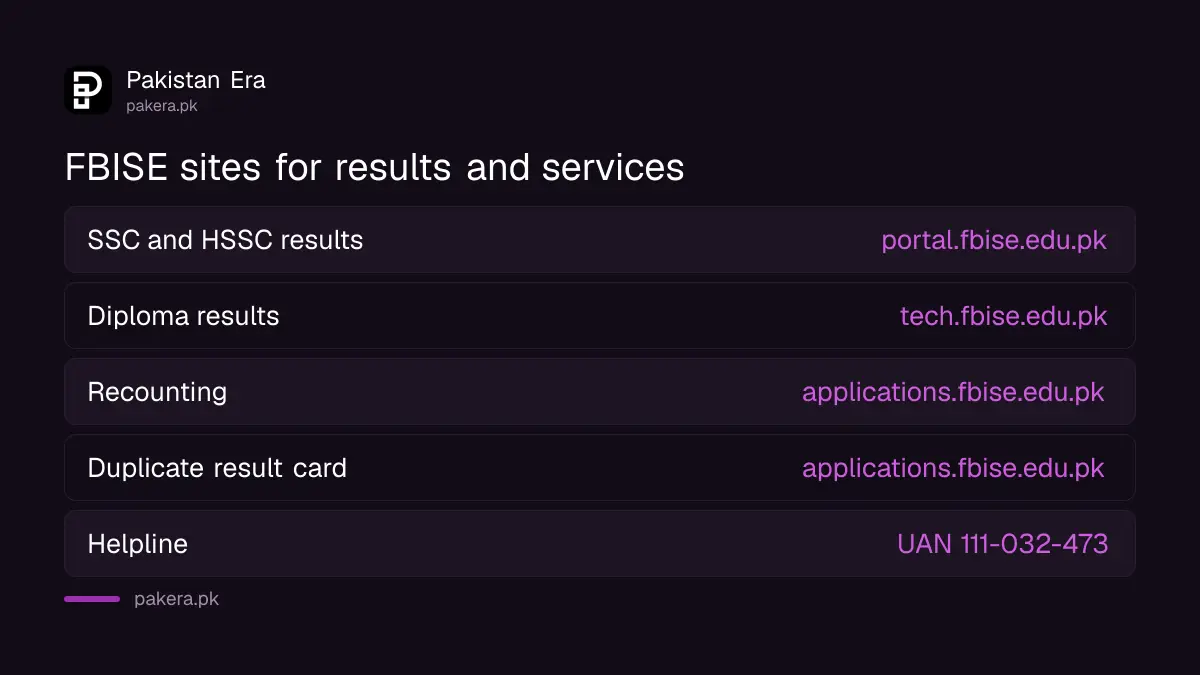Click the Pakistan Era logo icon
This screenshot has height=675, width=1200.
point(88,90)
